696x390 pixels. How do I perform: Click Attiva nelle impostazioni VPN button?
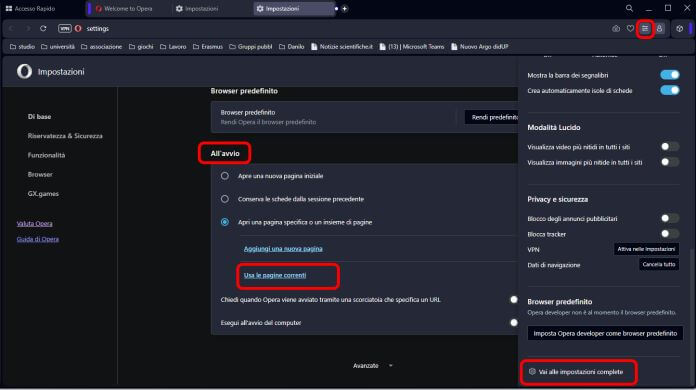coord(646,249)
